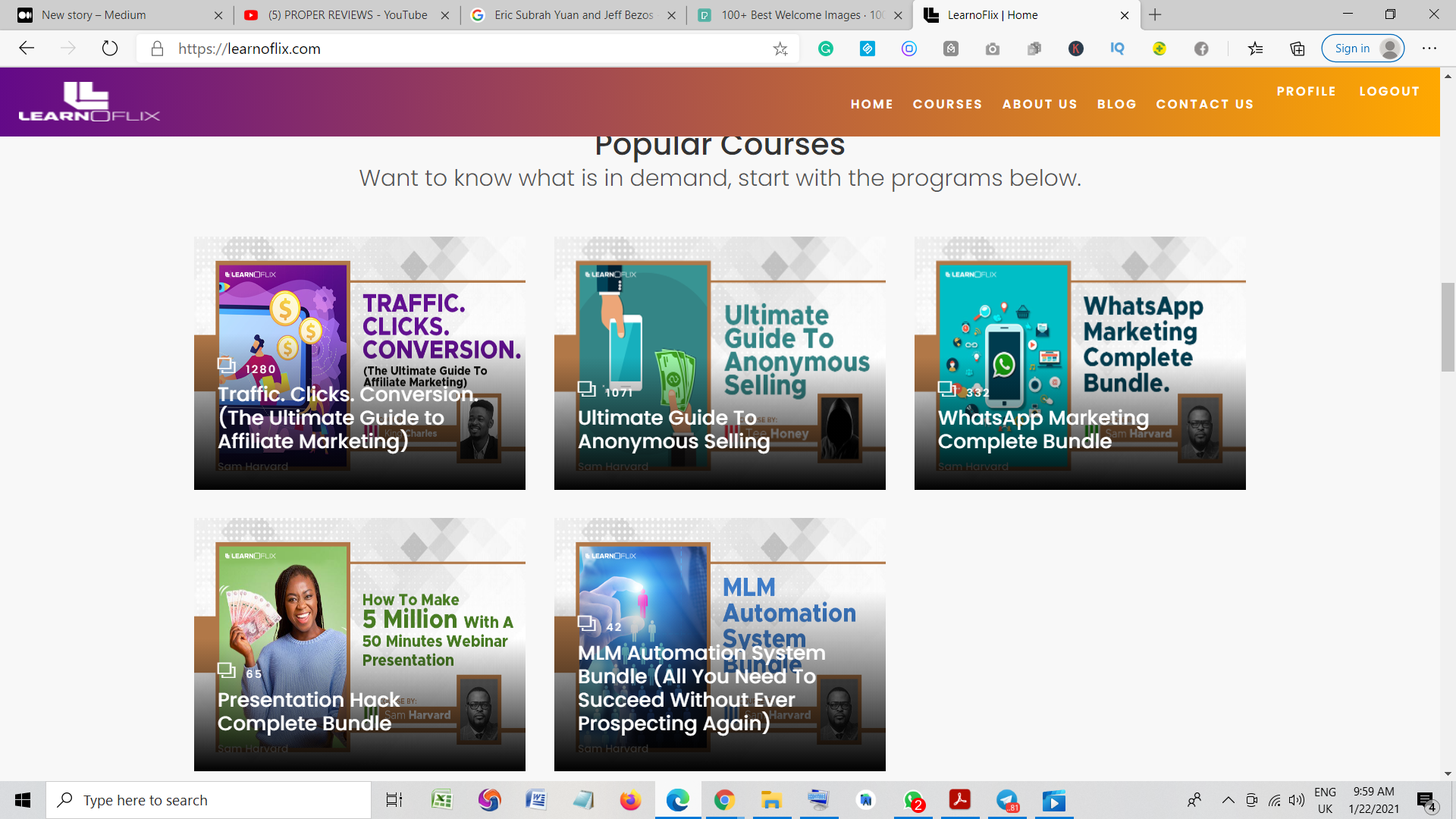Open Telegram from the taskbar
This screenshot has width=1456, height=819.
click(x=1007, y=800)
